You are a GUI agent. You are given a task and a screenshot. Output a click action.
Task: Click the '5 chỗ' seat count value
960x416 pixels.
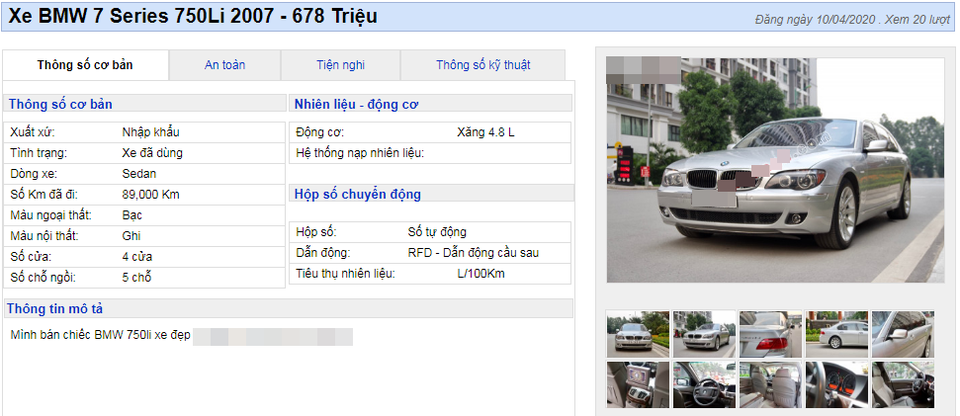(x=137, y=278)
